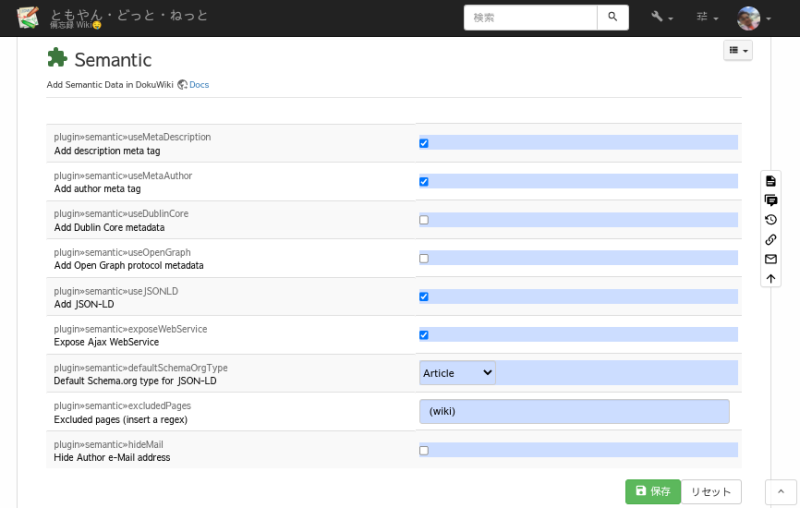View old revisions via history icon
This screenshot has height=508, width=800.
(x=770, y=220)
